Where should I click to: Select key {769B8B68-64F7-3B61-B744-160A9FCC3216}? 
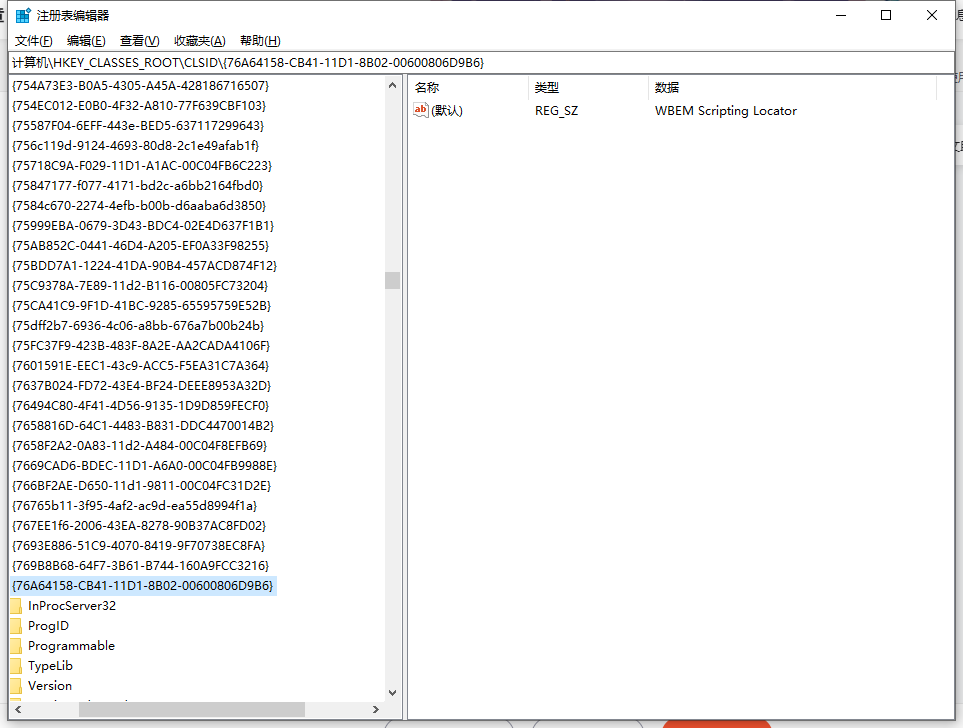click(x=141, y=566)
